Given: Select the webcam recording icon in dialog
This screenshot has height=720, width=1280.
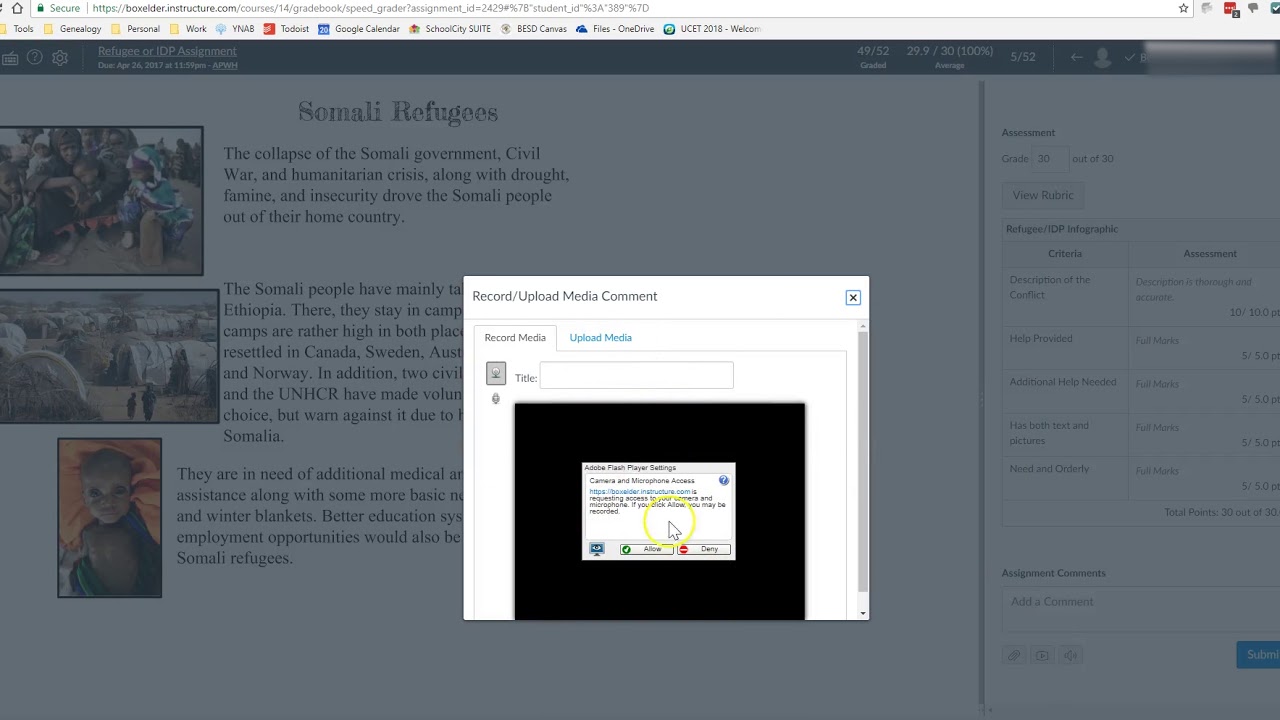Looking at the screenshot, I should [x=496, y=375].
